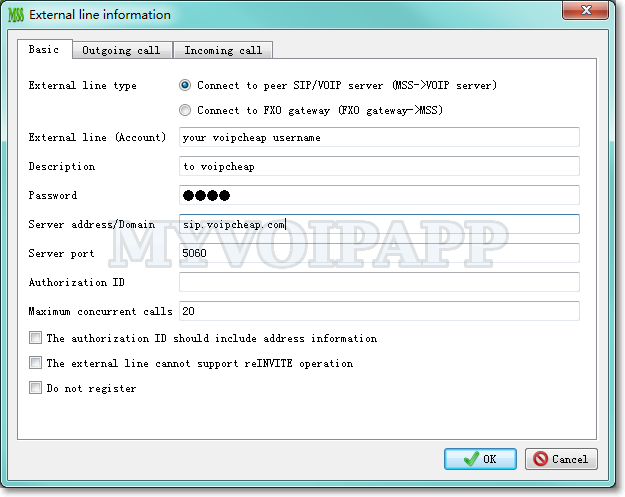This screenshot has height=497, width=625.
Task: Click the External line information title text
Action: pos(100,15)
